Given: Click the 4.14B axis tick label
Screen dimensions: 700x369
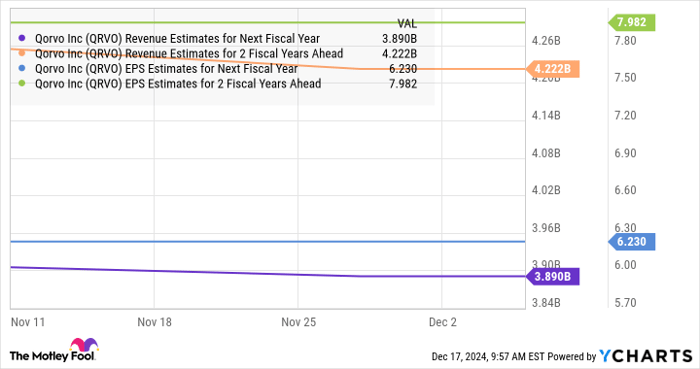Looking at the screenshot, I should tap(546, 116).
